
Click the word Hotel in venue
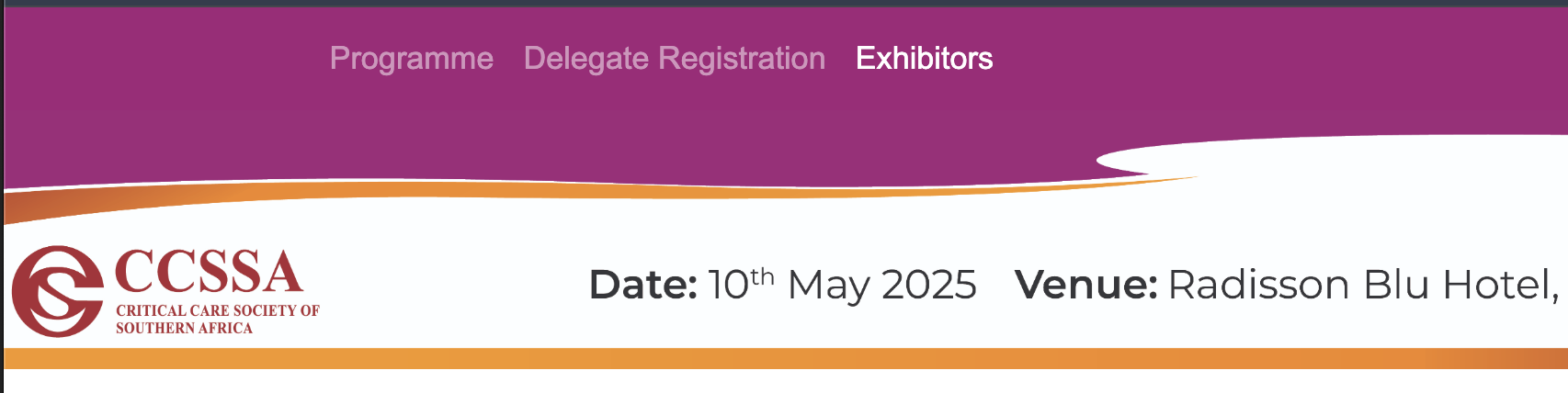(1500, 285)
